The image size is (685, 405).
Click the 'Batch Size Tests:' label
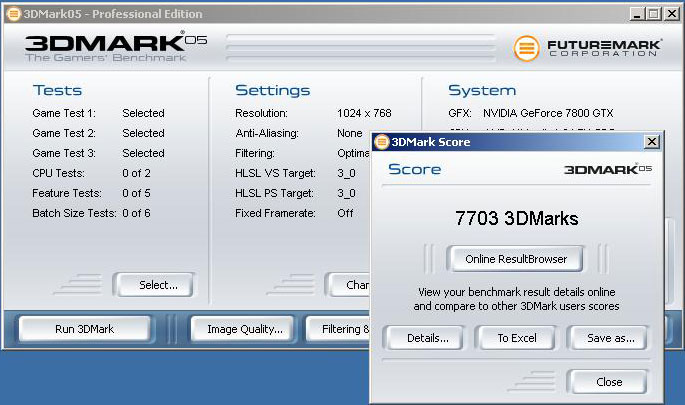click(74, 213)
